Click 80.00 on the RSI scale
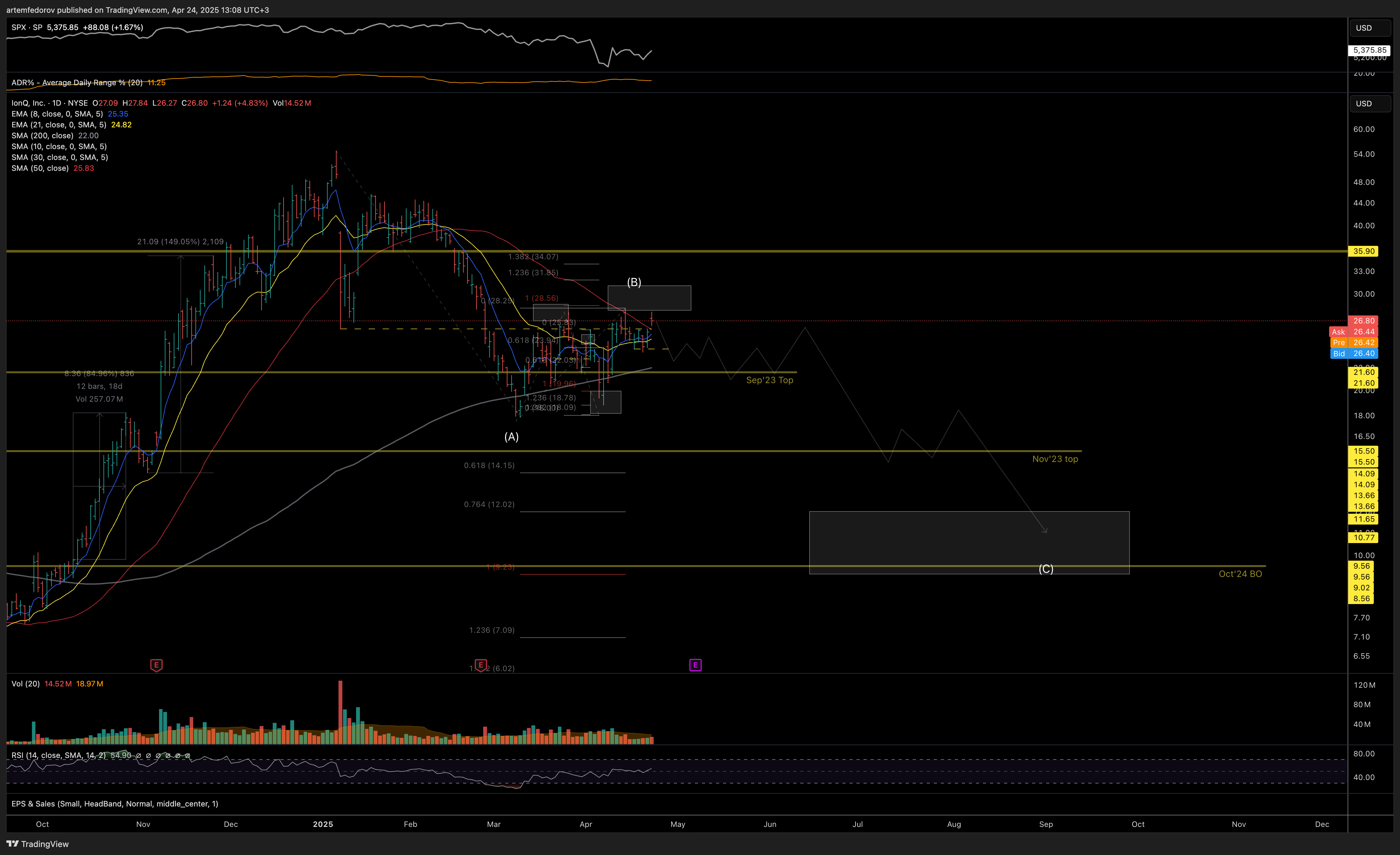Screen dimensions: 1400x855 coord(1364,754)
